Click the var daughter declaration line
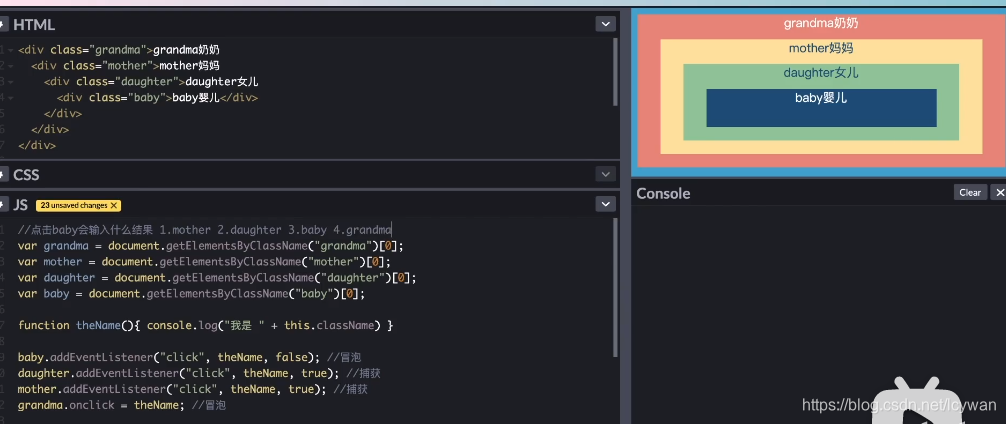Viewport: 1006px width, 424px height. [217, 278]
